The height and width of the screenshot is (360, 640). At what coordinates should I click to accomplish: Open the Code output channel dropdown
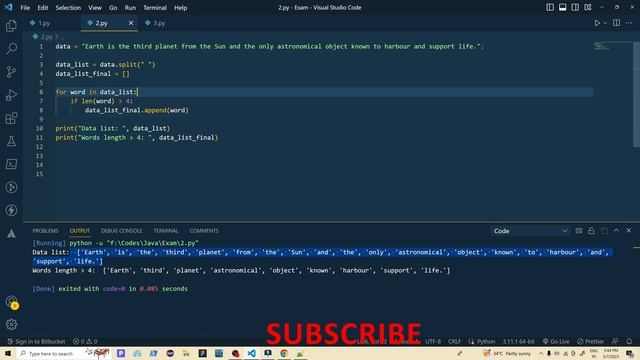click(530, 231)
